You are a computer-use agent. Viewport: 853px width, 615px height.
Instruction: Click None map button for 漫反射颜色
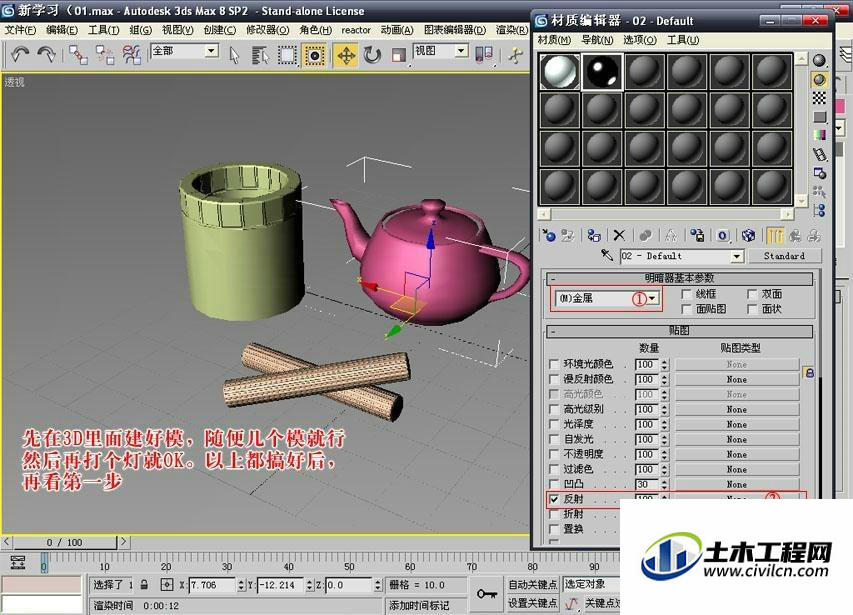point(737,379)
